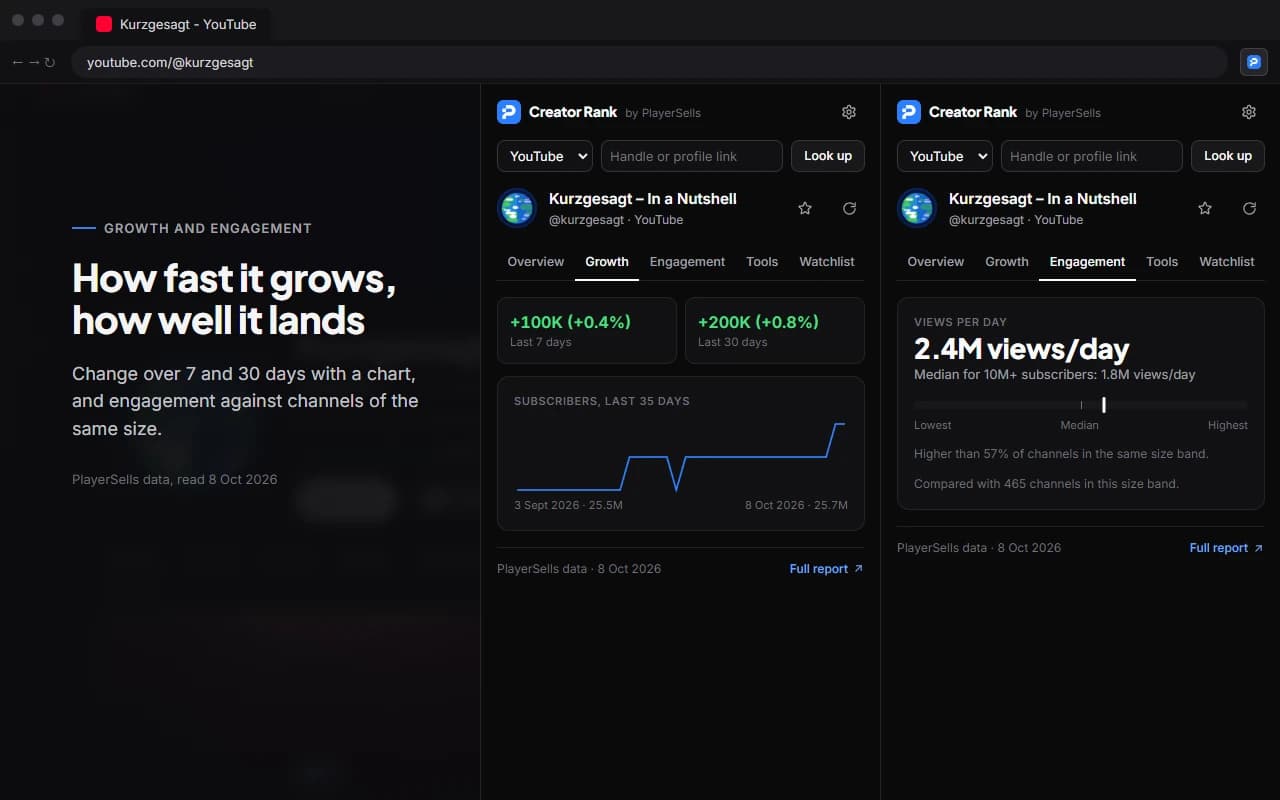Click CreatorRank logo in Engagement panel

[x=909, y=112]
